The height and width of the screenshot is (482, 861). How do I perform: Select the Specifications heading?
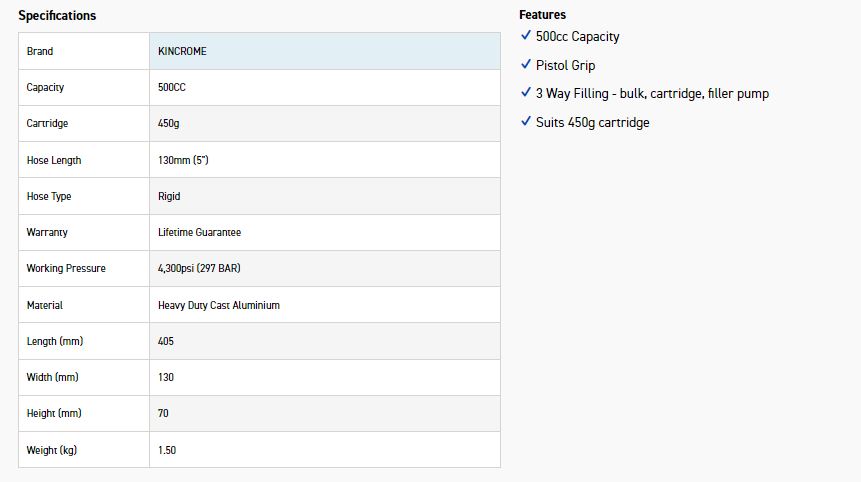[57, 16]
